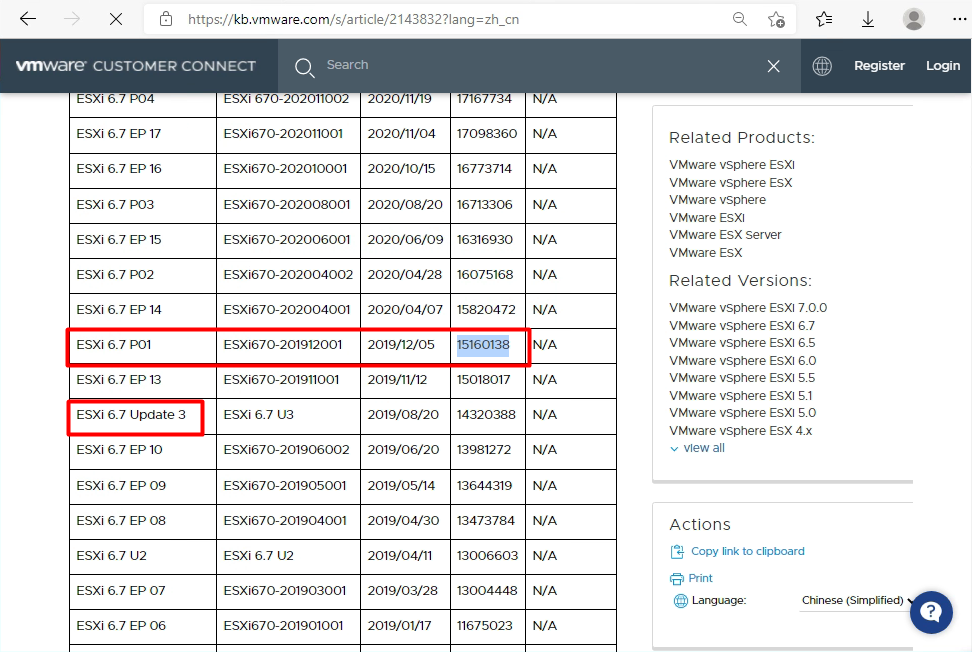Click the search magnifier icon
972x652 pixels.
click(304, 67)
